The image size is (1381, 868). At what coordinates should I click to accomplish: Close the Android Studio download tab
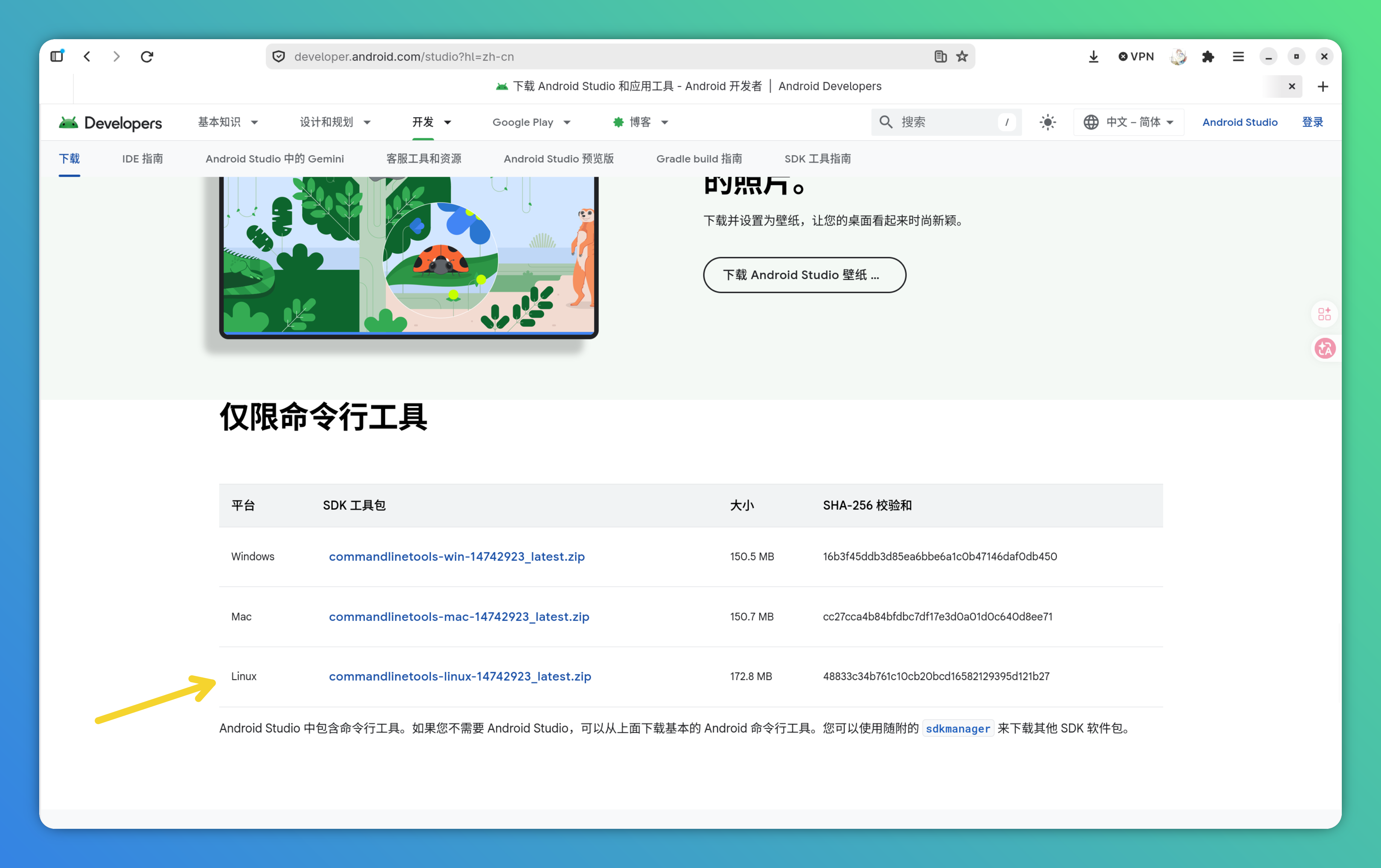(x=1292, y=86)
